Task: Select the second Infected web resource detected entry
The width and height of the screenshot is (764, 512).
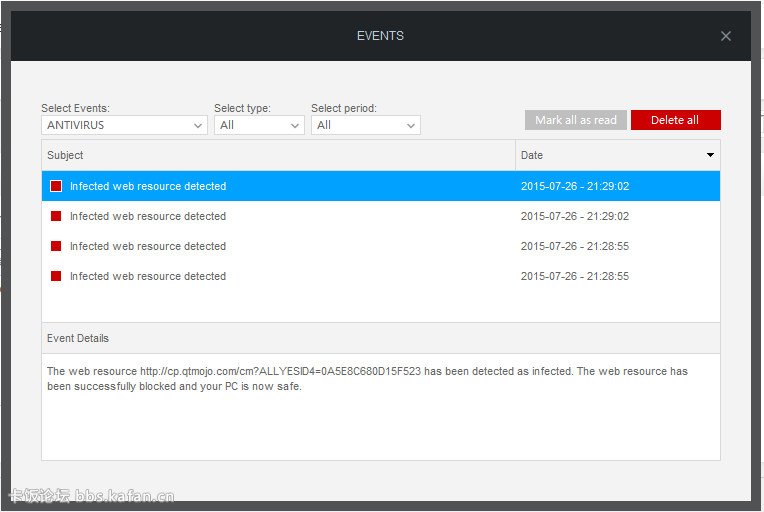Action: point(148,216)
